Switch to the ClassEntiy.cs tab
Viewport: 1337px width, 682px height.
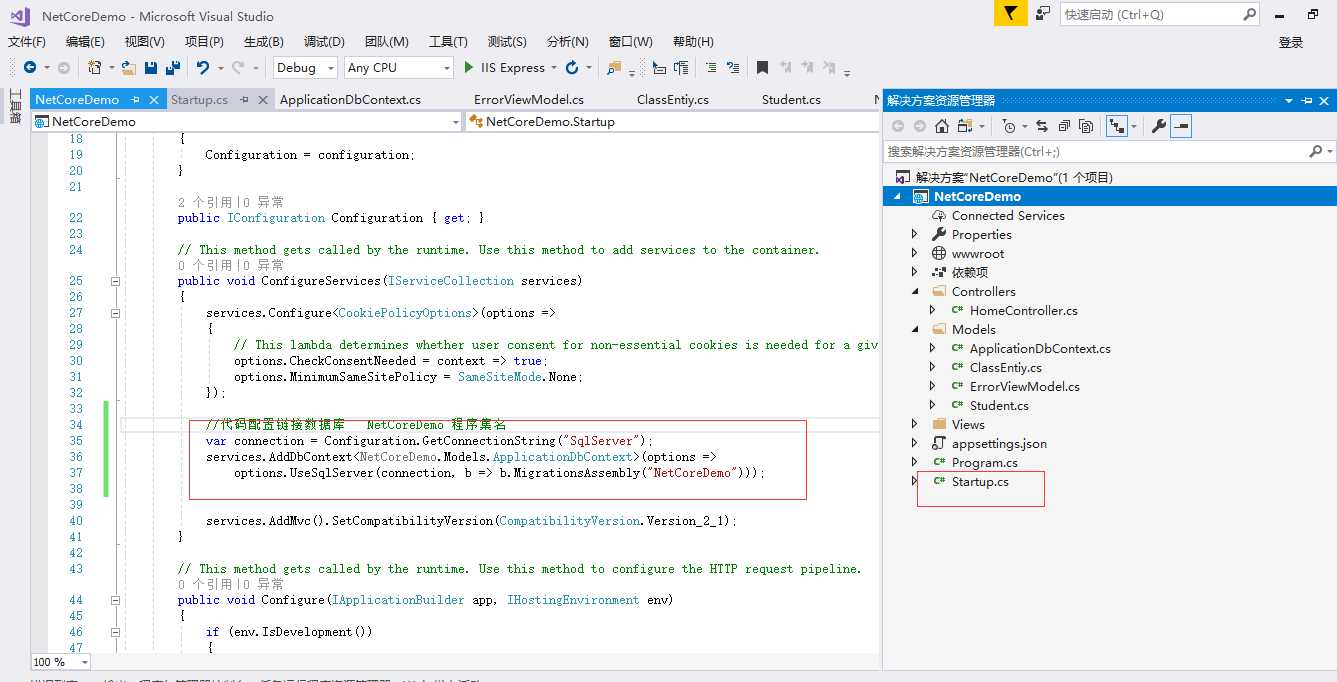pos(673,100)
